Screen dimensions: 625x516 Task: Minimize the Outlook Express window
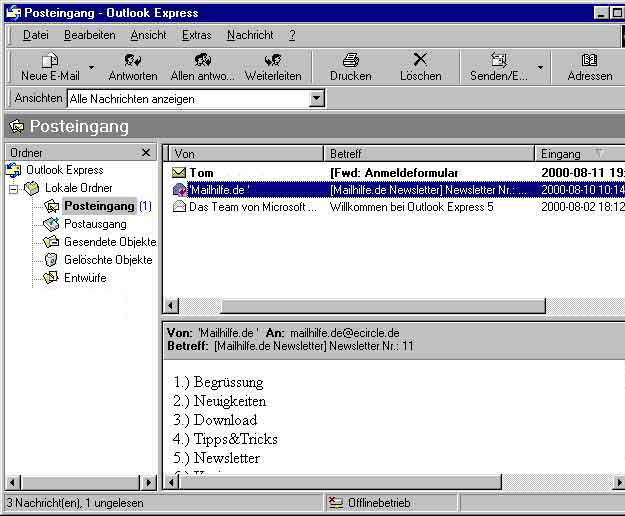click(601, 13)
